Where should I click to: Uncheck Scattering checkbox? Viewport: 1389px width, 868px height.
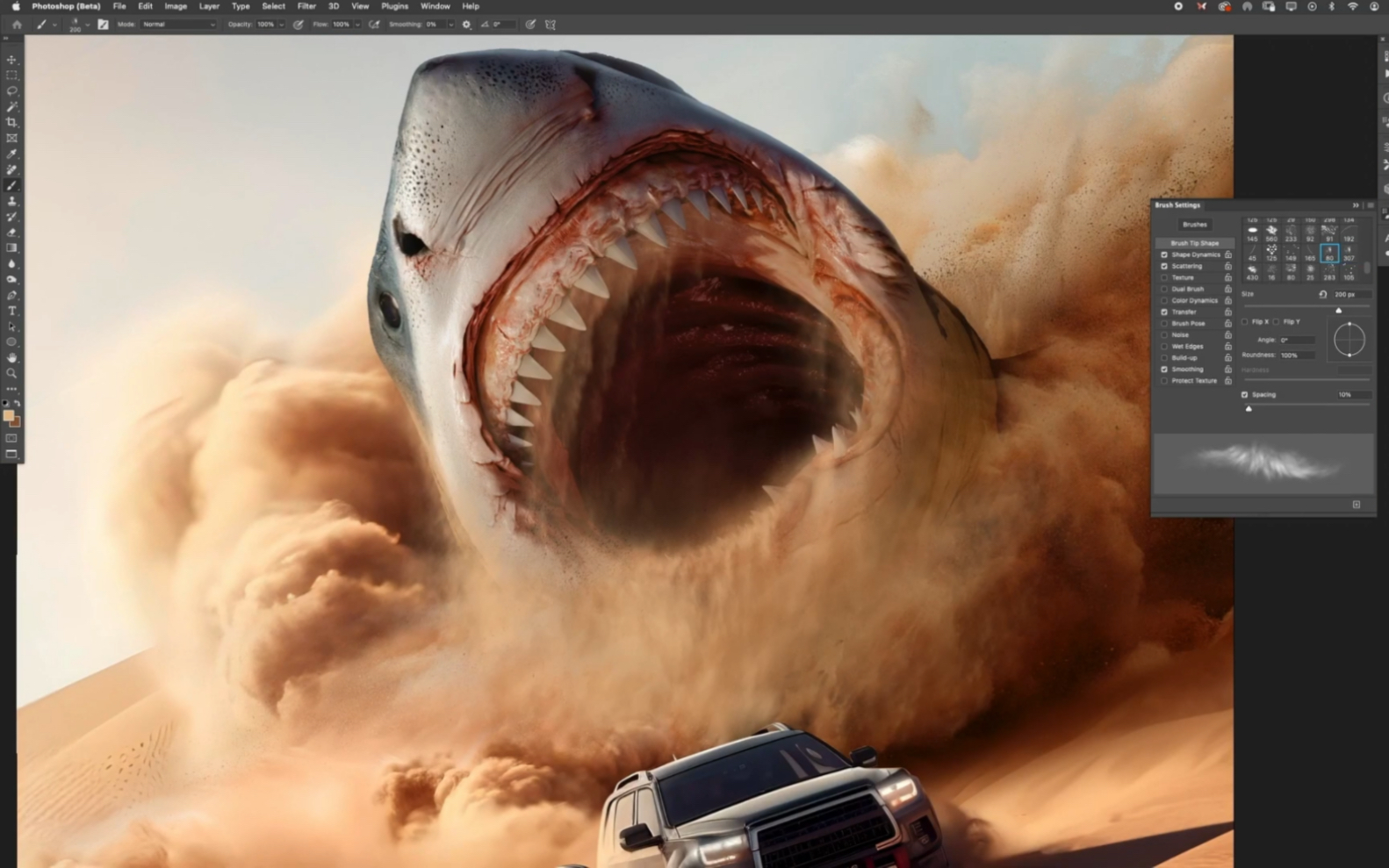(x=1164, y=266)
